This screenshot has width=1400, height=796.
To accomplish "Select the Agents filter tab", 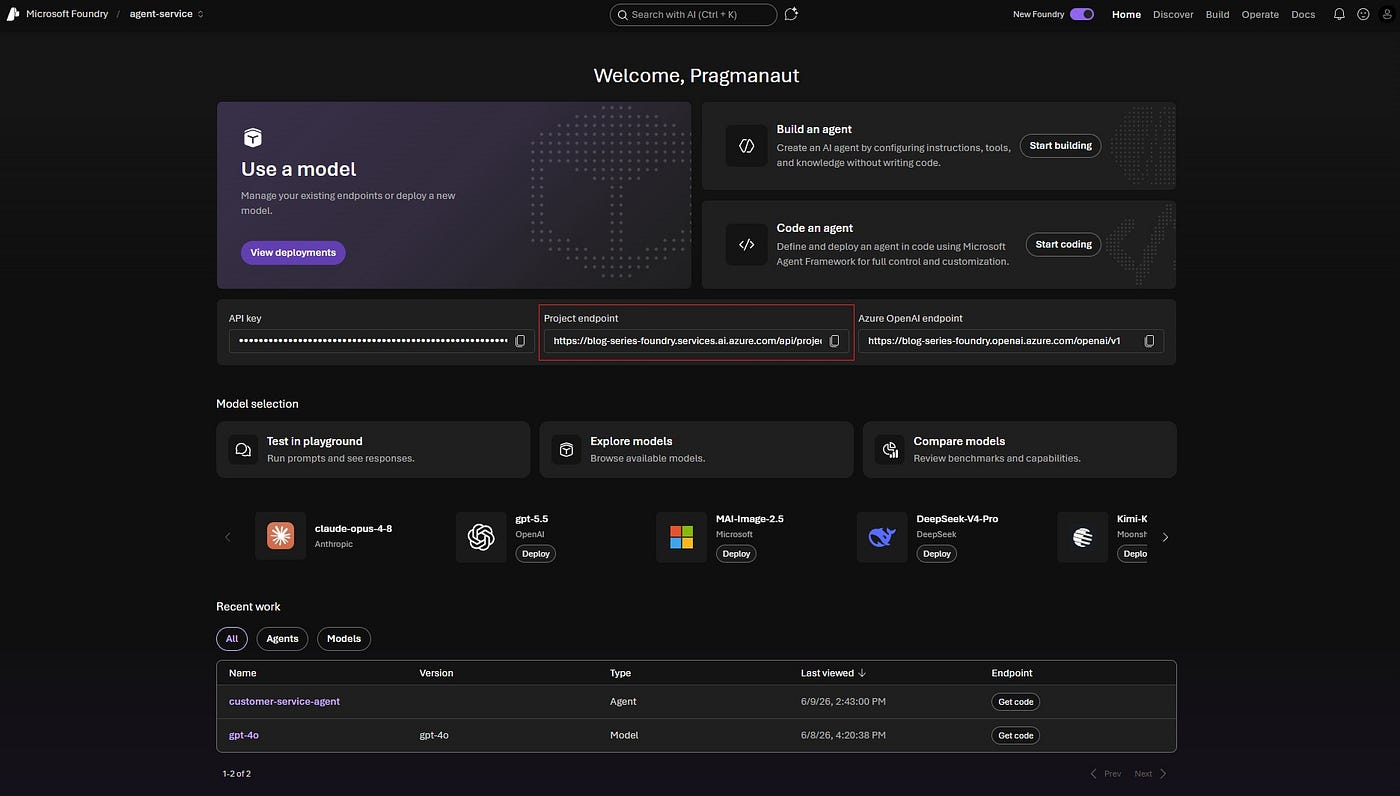I will (282, 638).
